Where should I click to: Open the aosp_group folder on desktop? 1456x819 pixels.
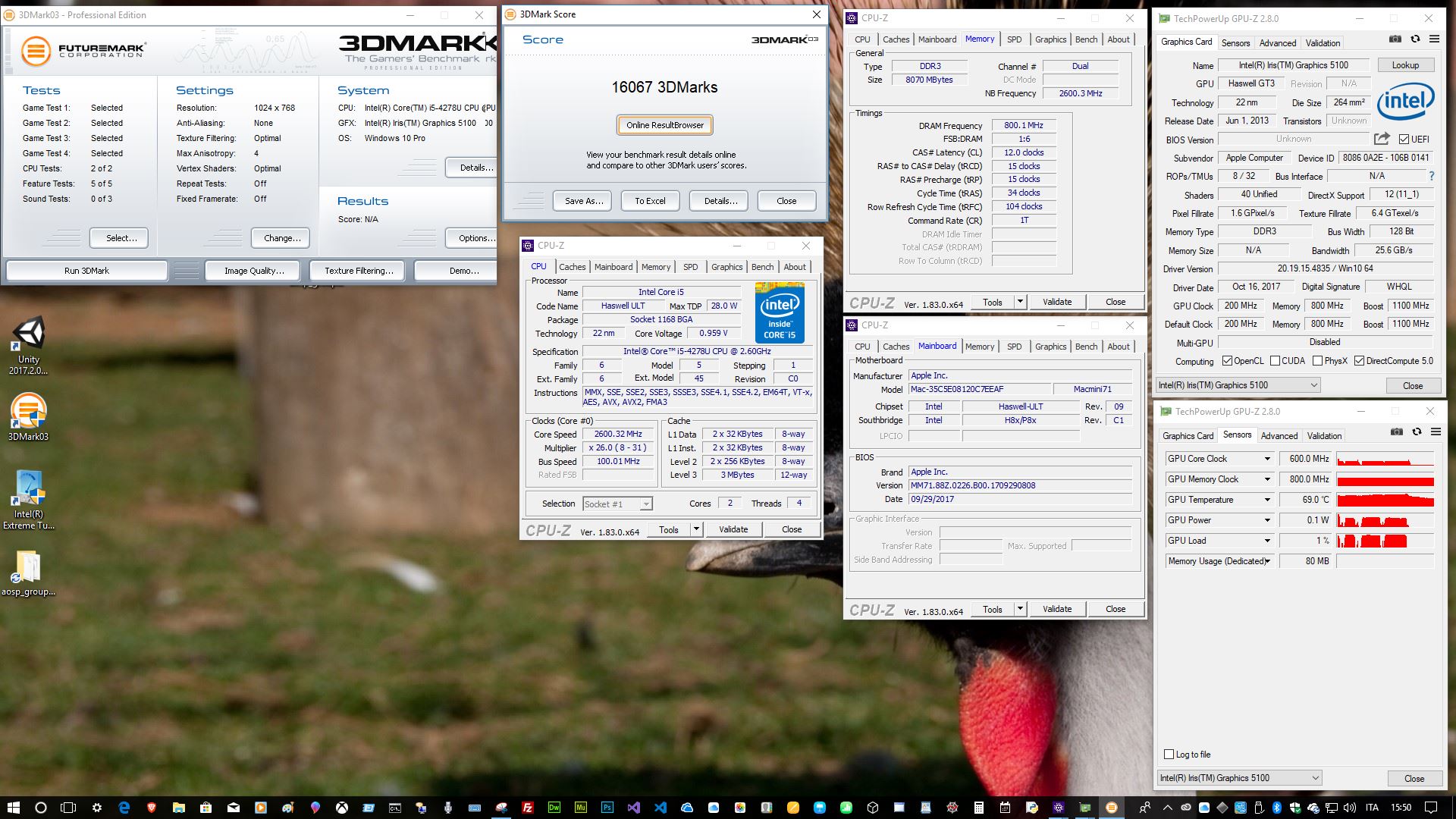tap(28, 573)
